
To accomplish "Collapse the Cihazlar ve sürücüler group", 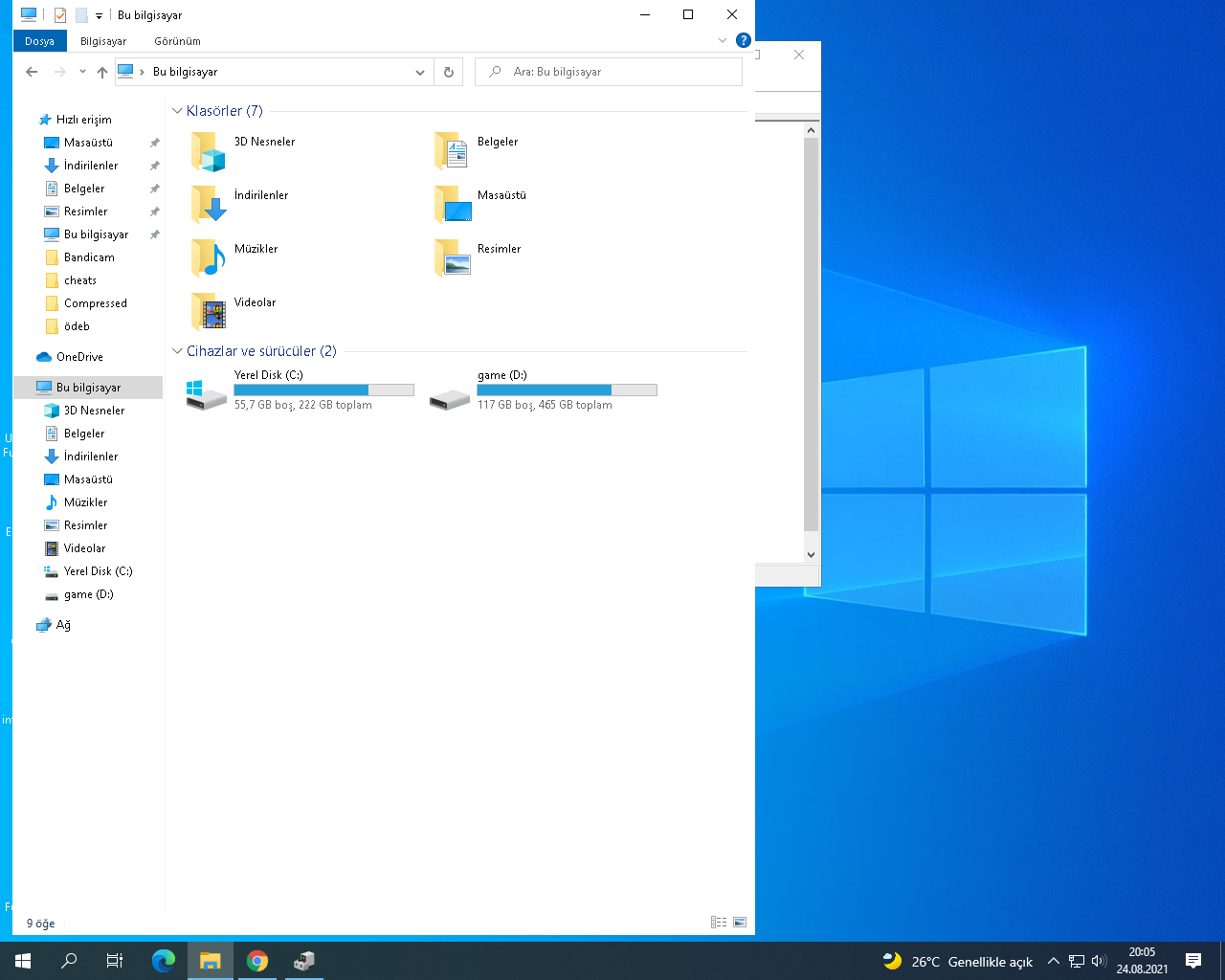I will 177,351.
